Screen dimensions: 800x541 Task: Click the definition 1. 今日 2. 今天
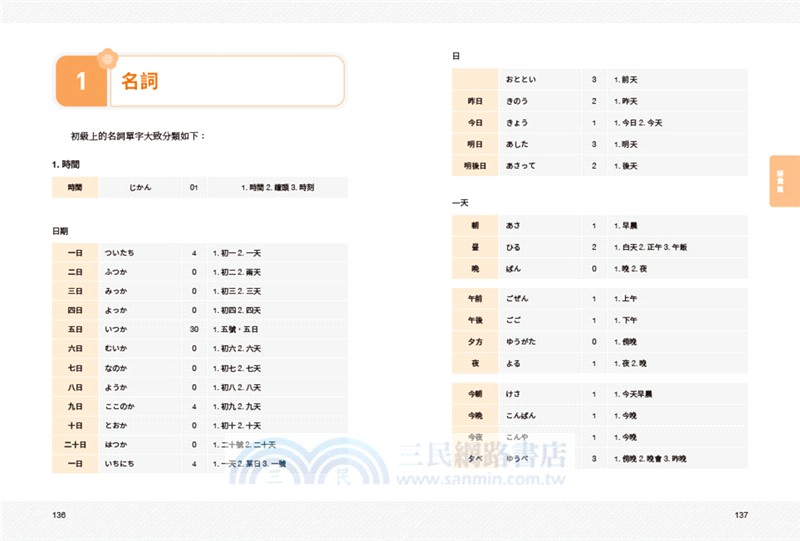coord(638,122)
